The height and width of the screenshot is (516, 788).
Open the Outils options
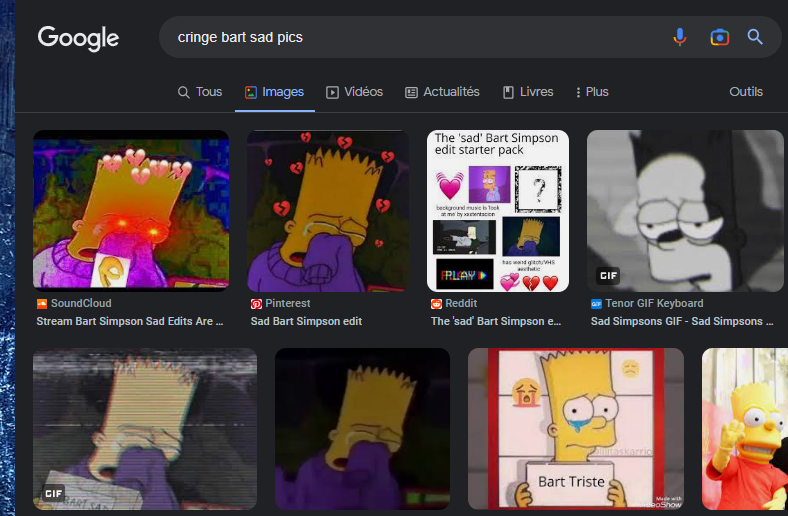click(746, 92)
